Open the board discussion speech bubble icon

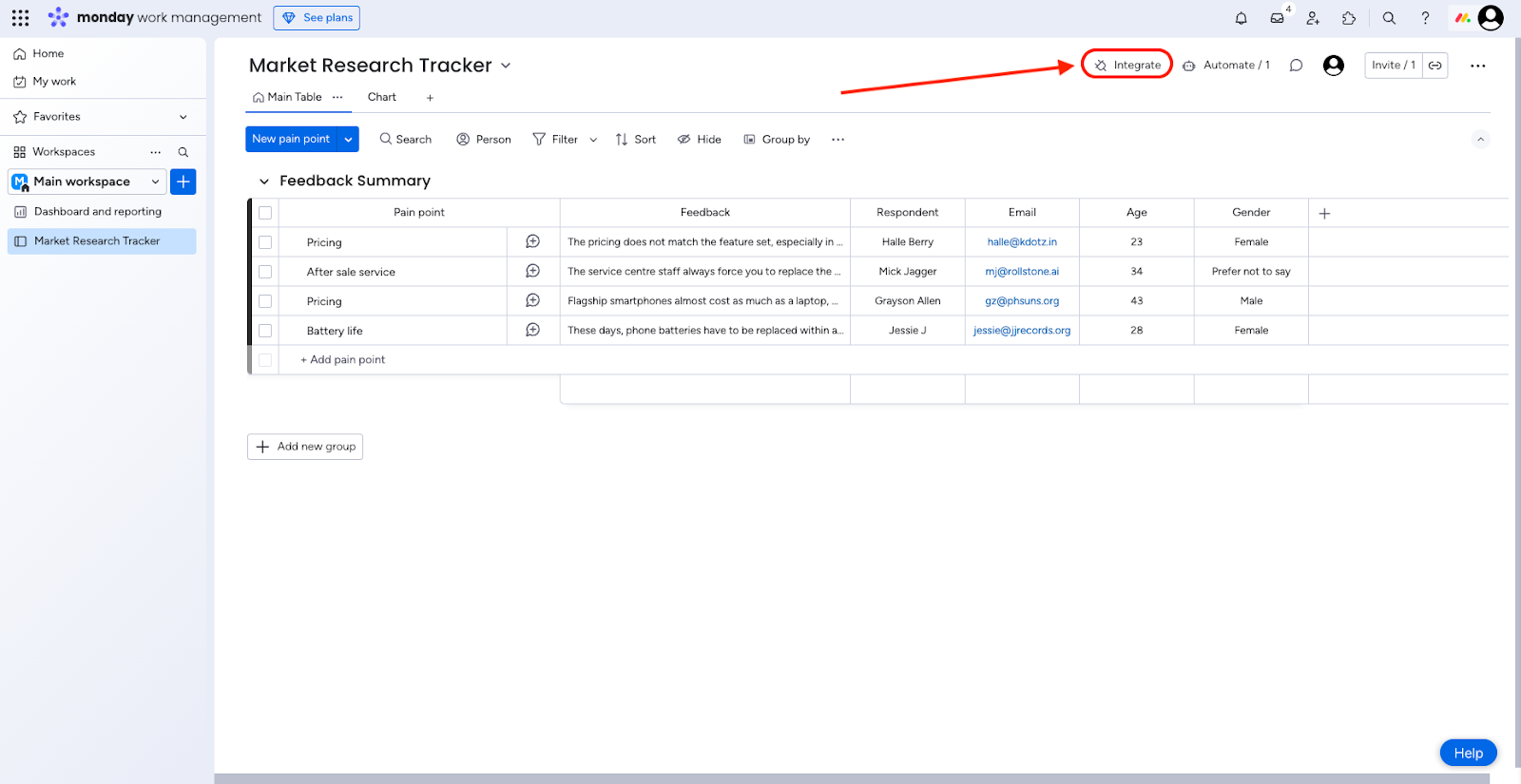click(x=1296, y=66)
